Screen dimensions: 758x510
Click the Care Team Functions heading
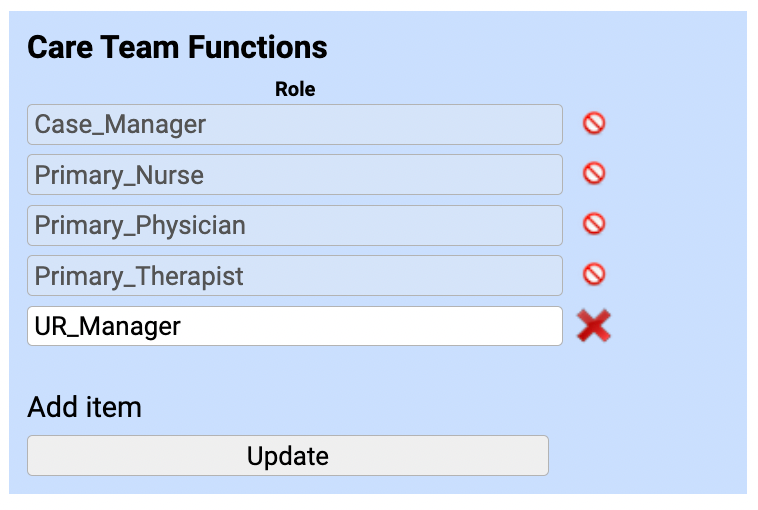177,47
